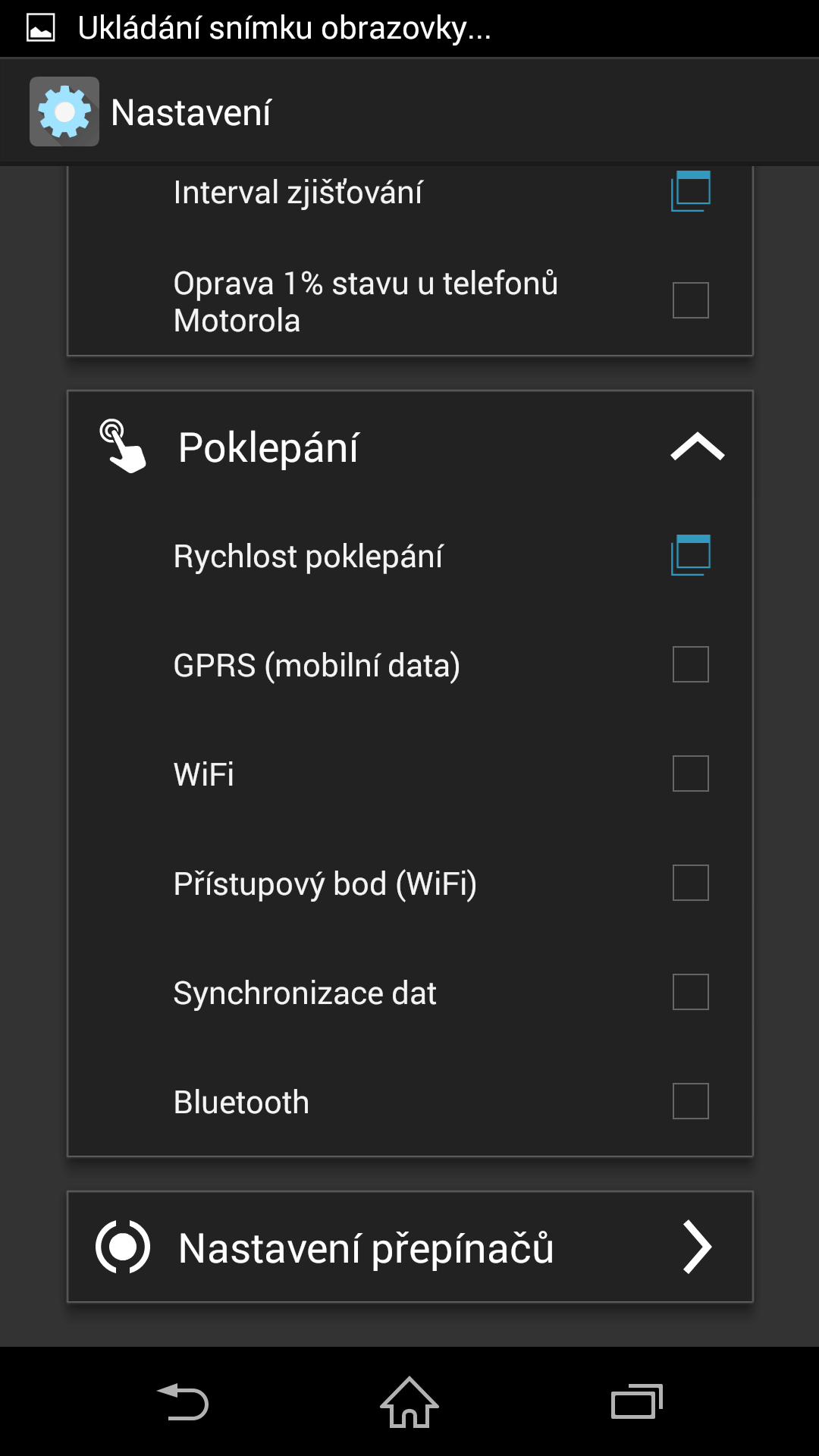Check the GPRS (mobilní data) box
This screenshot has width=819, height=1456.
pos(691,664)
